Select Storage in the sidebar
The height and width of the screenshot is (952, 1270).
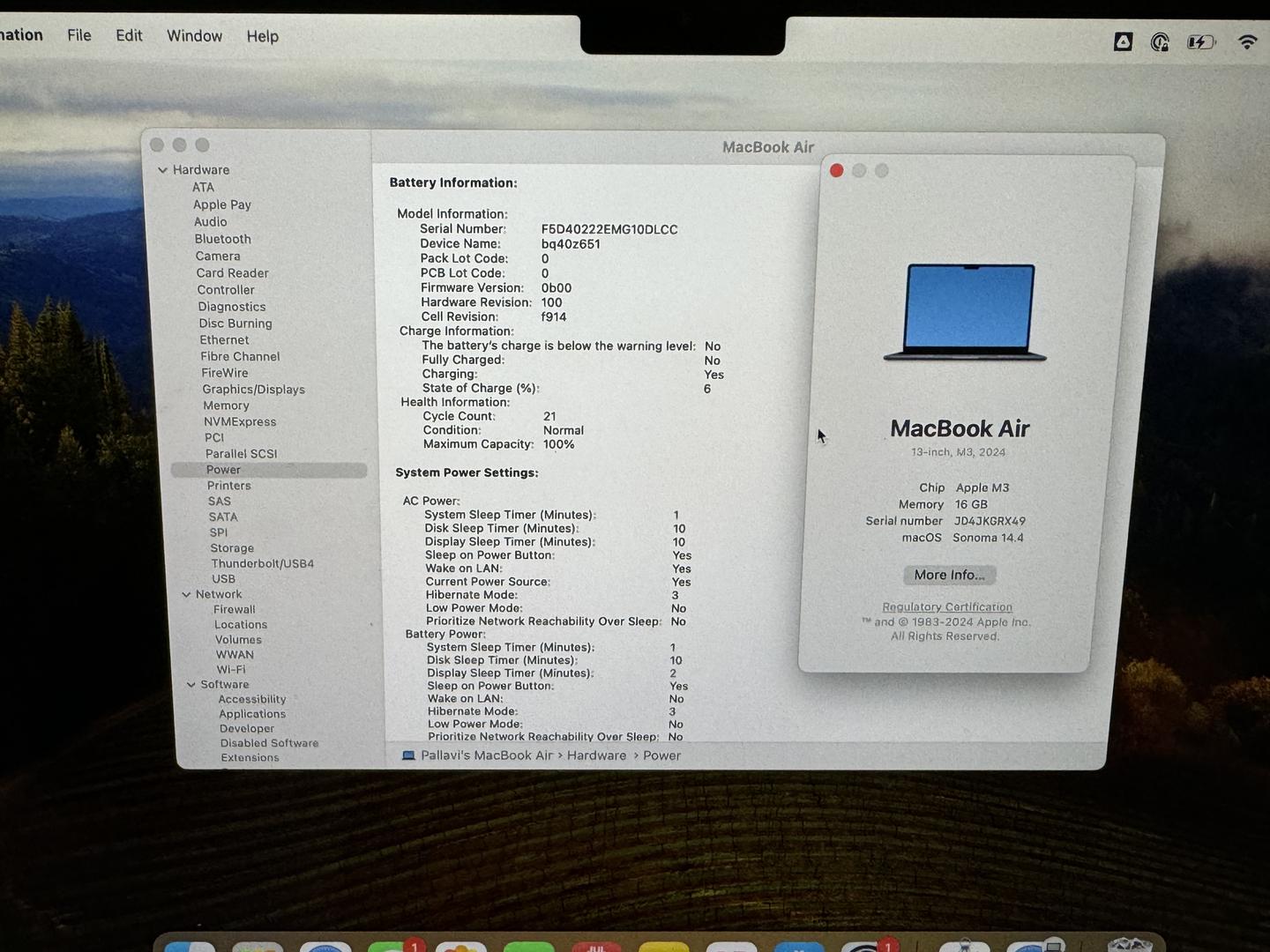coord(232,548)
